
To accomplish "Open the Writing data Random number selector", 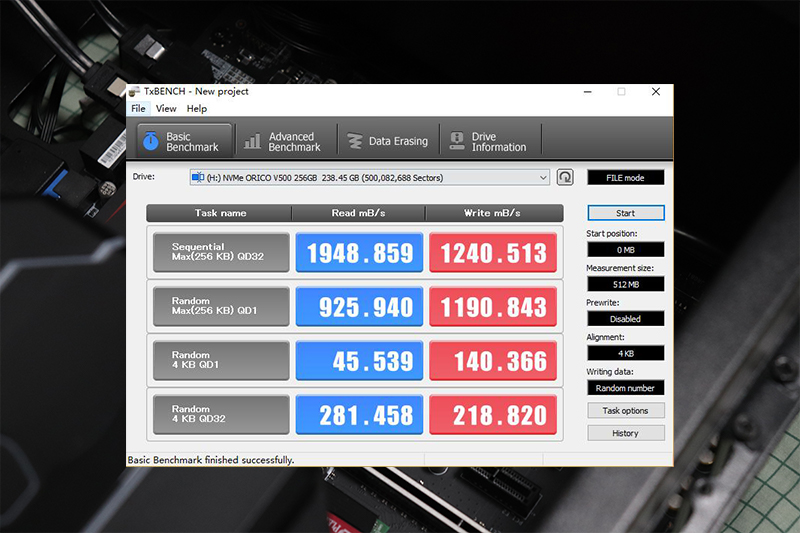I will click(626, 388).
